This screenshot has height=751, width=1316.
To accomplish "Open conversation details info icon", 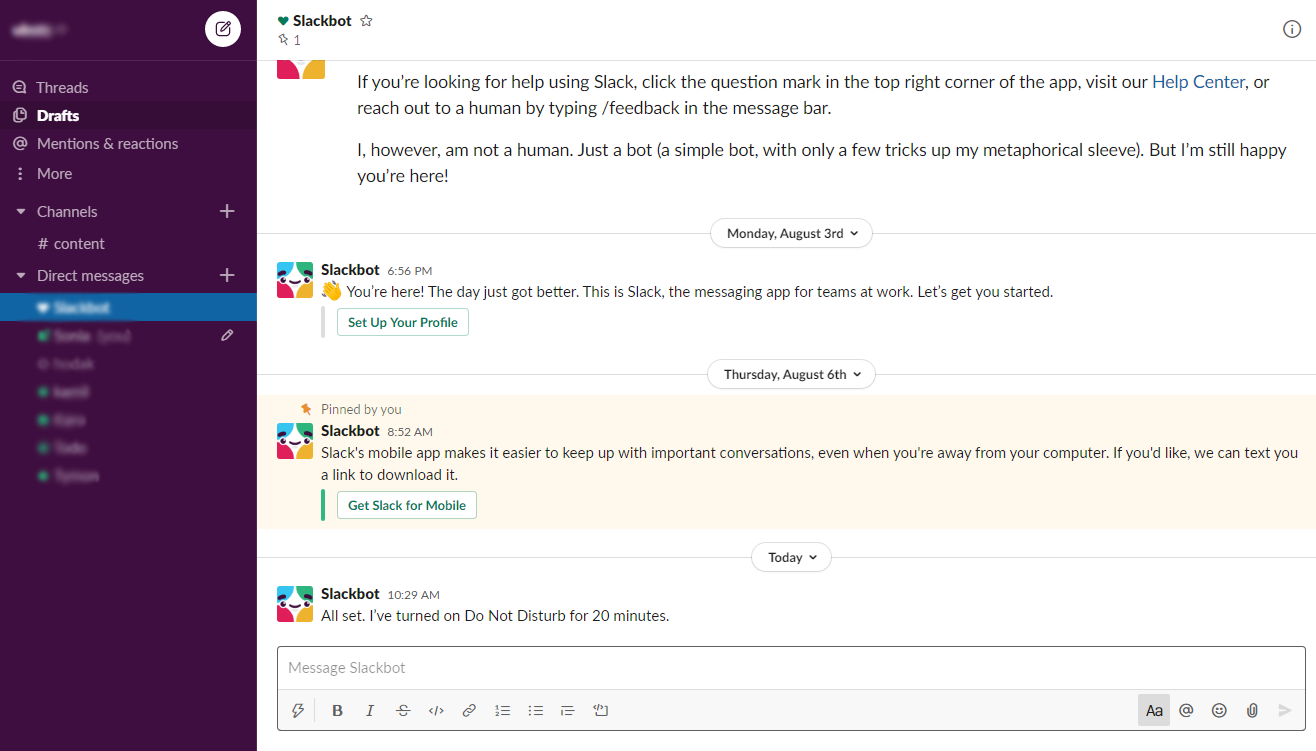I will coord(1292,29).
